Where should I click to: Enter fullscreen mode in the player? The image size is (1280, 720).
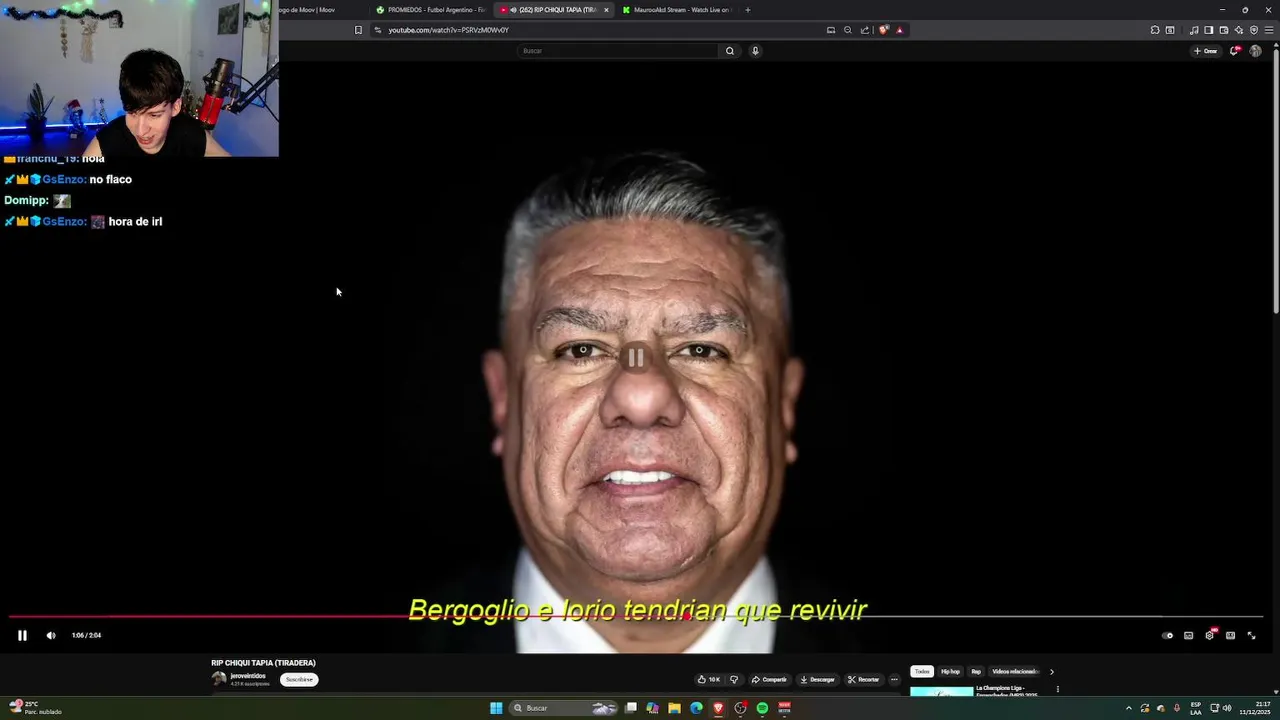[x=1251, y=635]
